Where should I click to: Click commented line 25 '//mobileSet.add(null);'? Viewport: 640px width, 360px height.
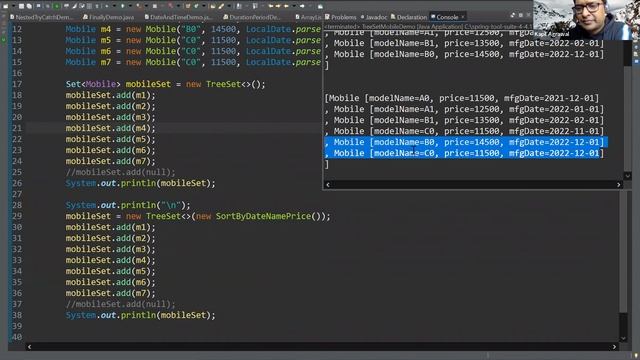(120, 172)
